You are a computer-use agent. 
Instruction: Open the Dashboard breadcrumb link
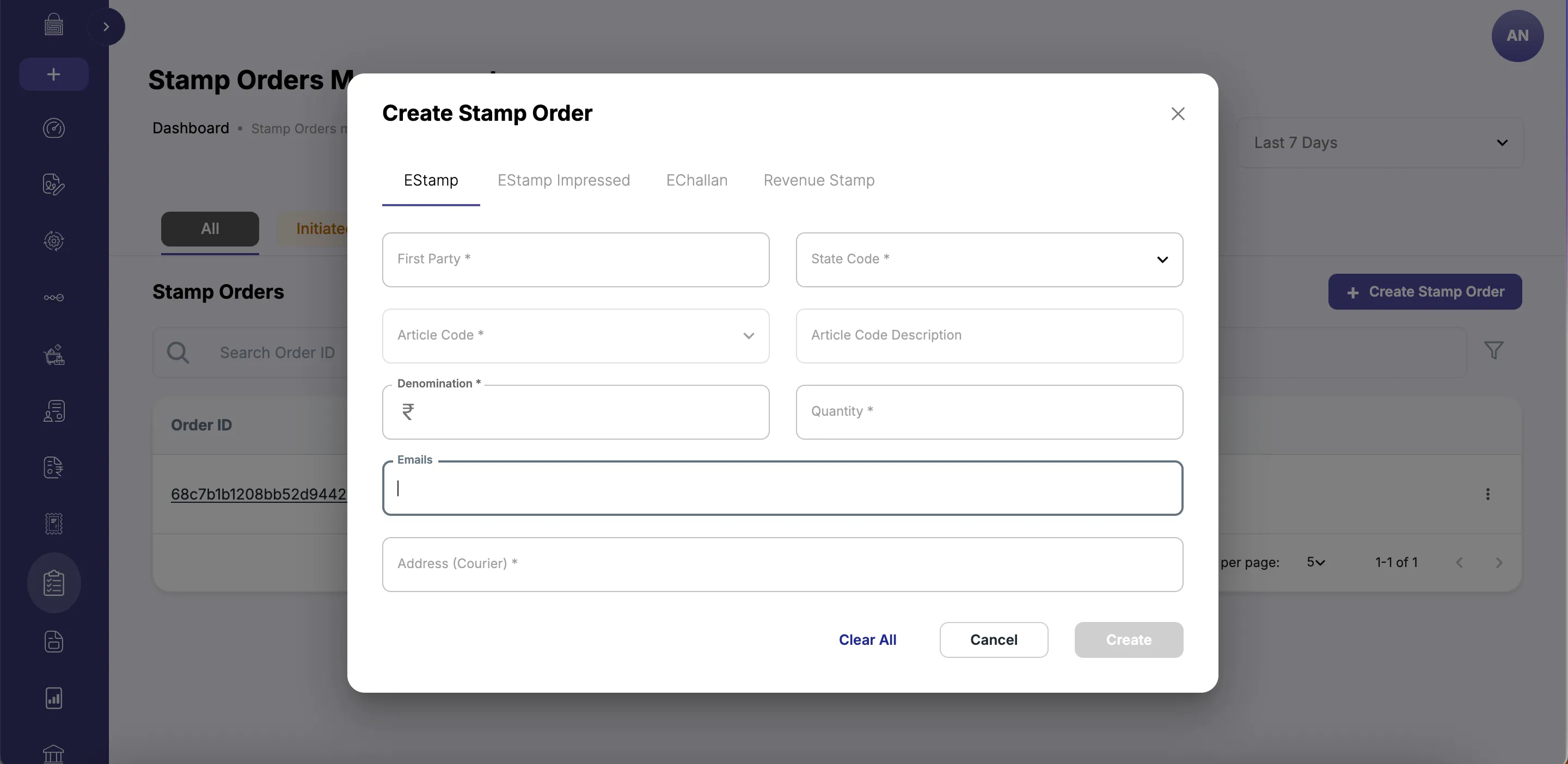pyautogui.click(x=191, y=128)
